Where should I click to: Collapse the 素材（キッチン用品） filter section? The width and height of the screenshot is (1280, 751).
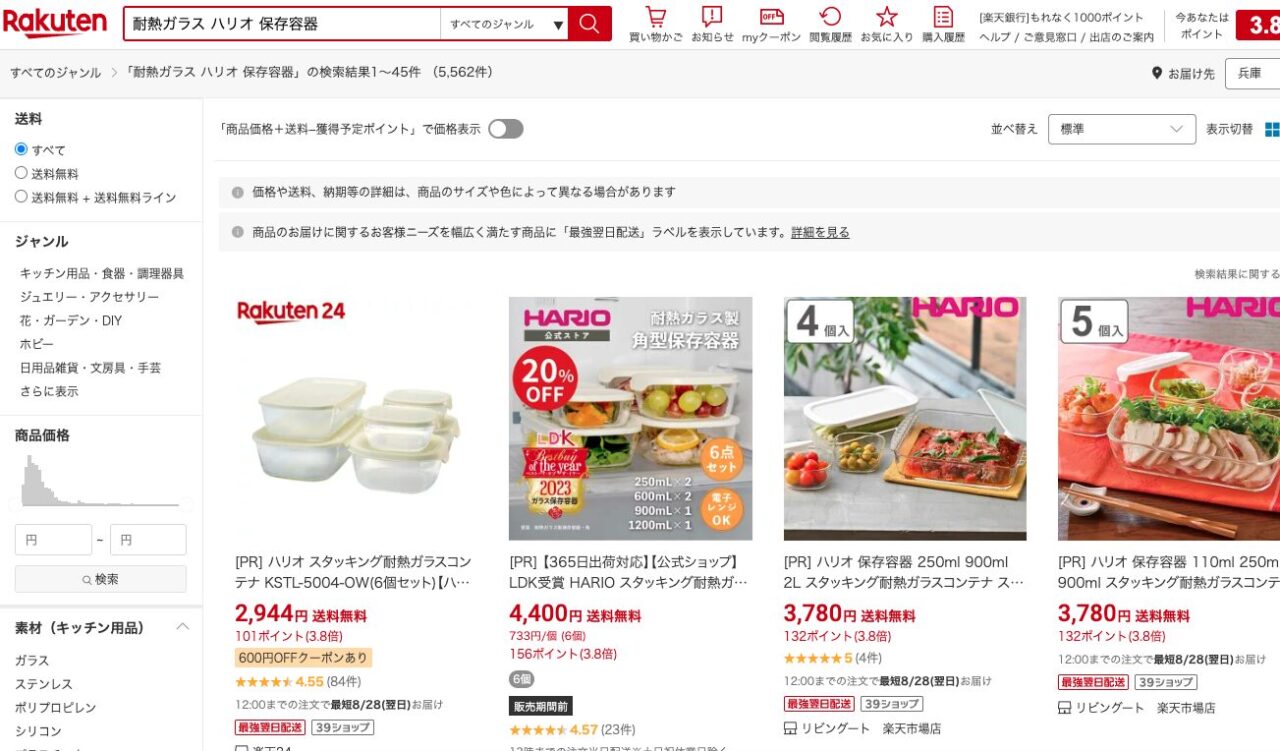pyautogui.click(x=183, y=627)
